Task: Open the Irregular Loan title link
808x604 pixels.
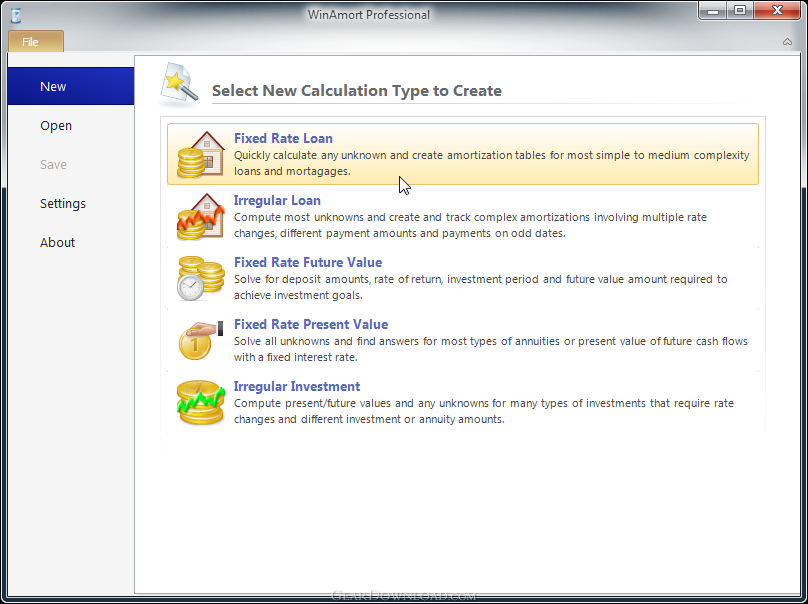Action: point(277,200)
